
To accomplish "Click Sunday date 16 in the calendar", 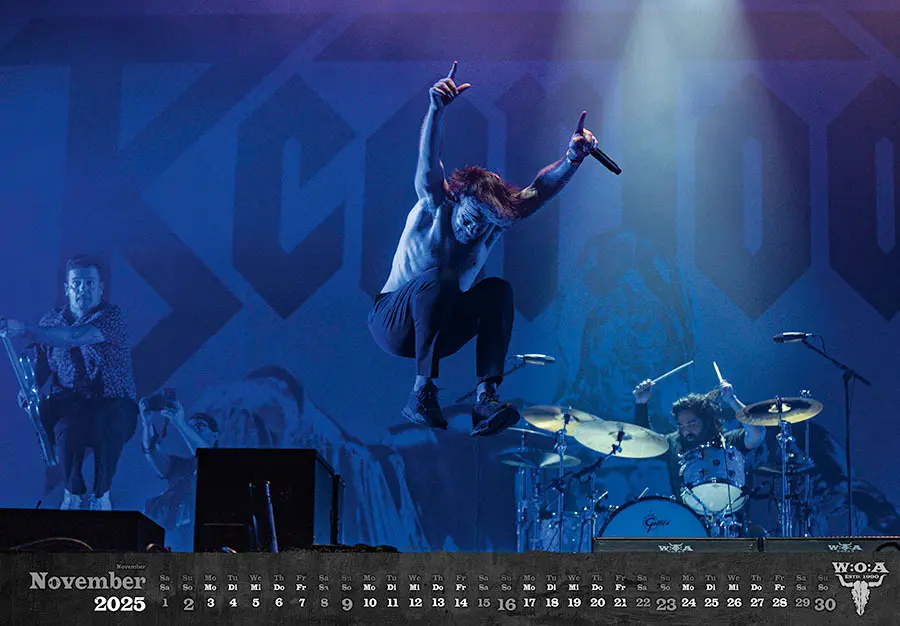I will (x=506, y=604).
